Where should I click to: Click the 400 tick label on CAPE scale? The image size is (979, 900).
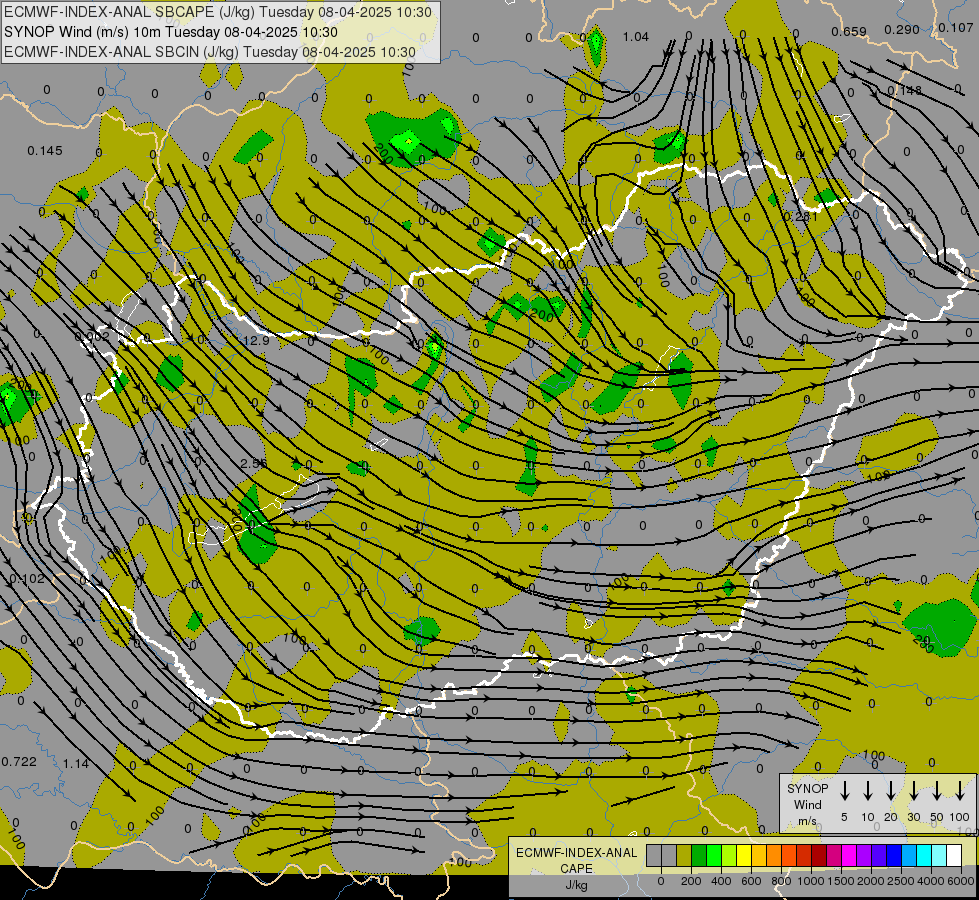coord(721,881)
